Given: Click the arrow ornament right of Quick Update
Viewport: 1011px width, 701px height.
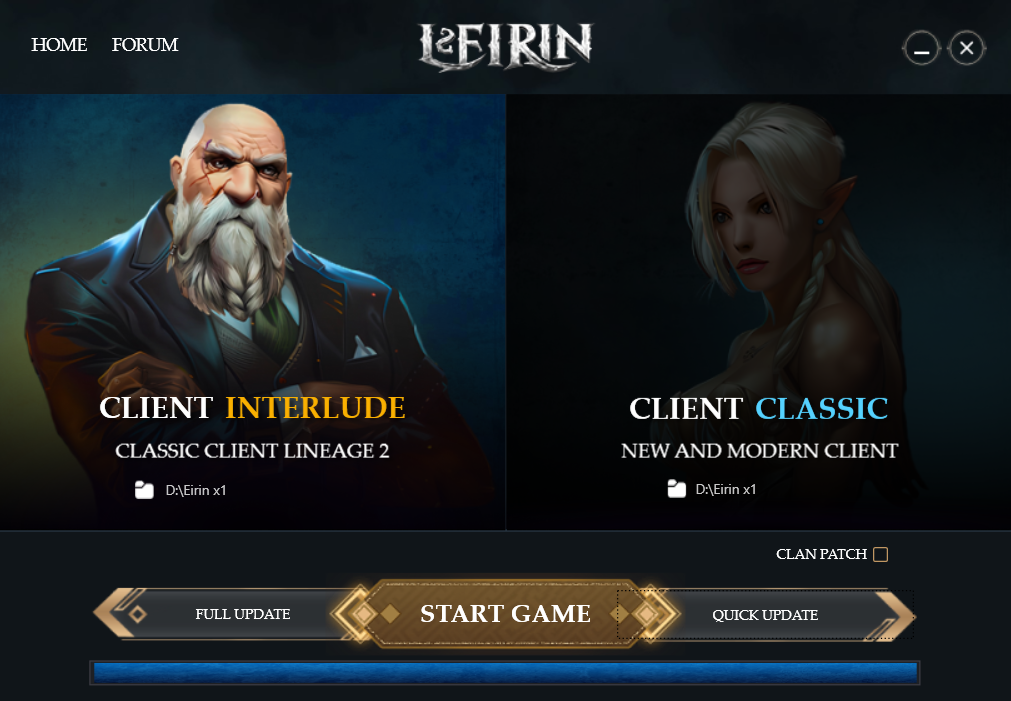Looking at the screenshot, I should 895,616.
